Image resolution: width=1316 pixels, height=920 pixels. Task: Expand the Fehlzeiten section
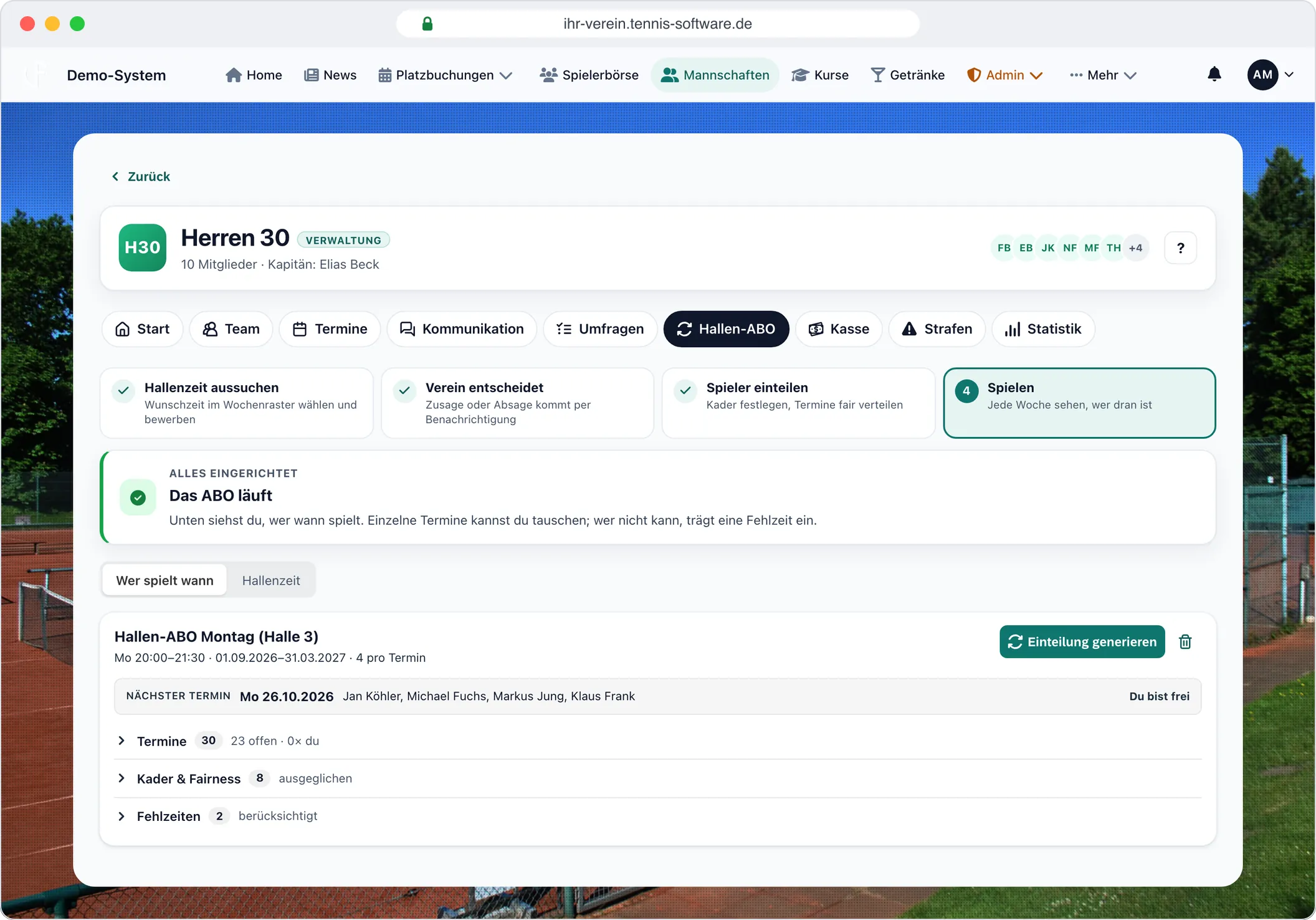(x=657, y=816)
